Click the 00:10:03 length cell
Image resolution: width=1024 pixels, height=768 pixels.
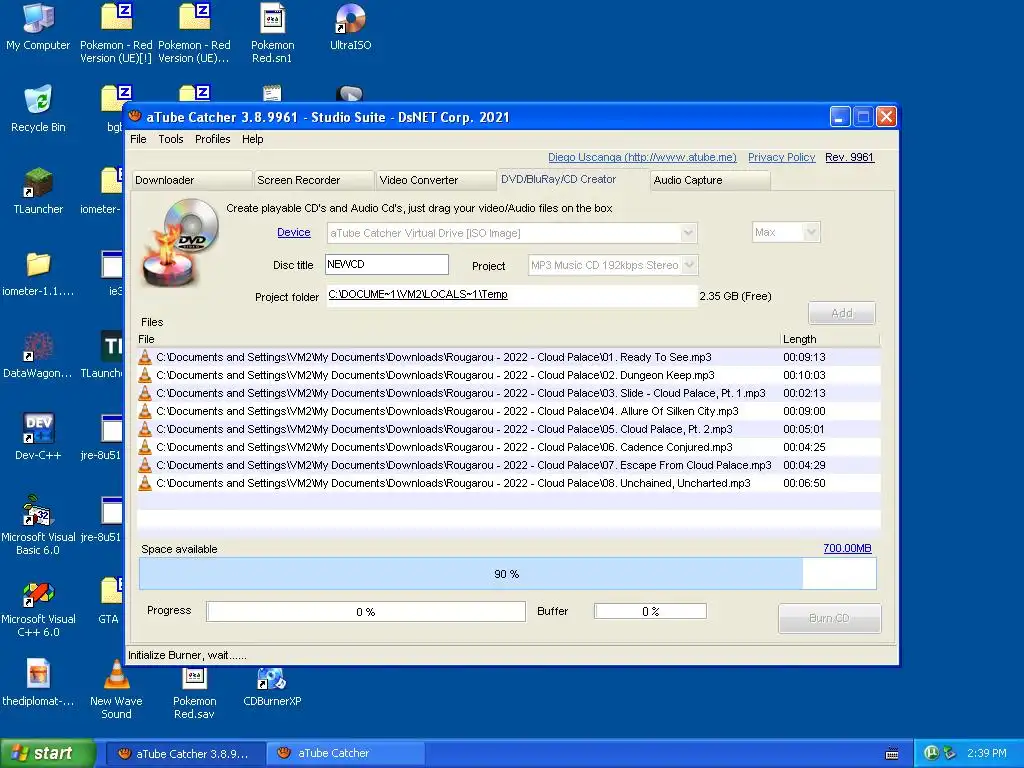pyautogui.click(x=804, y=376)
